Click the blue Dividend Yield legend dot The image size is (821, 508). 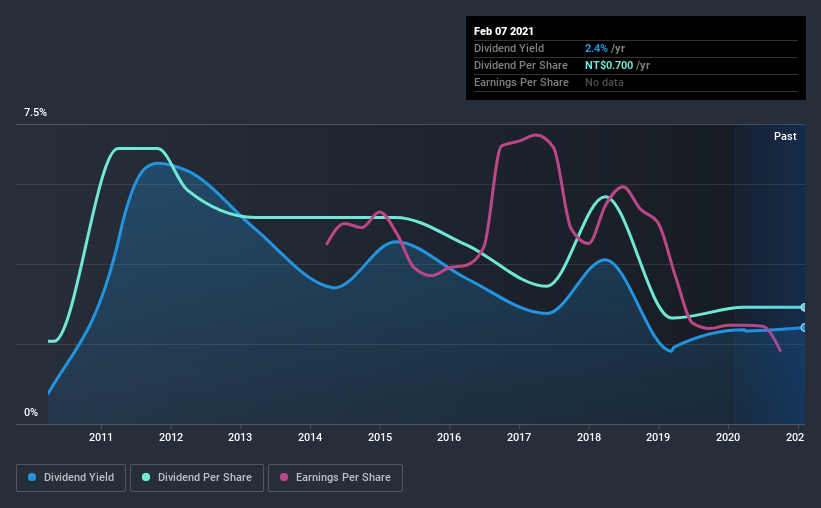pos(32,477)
